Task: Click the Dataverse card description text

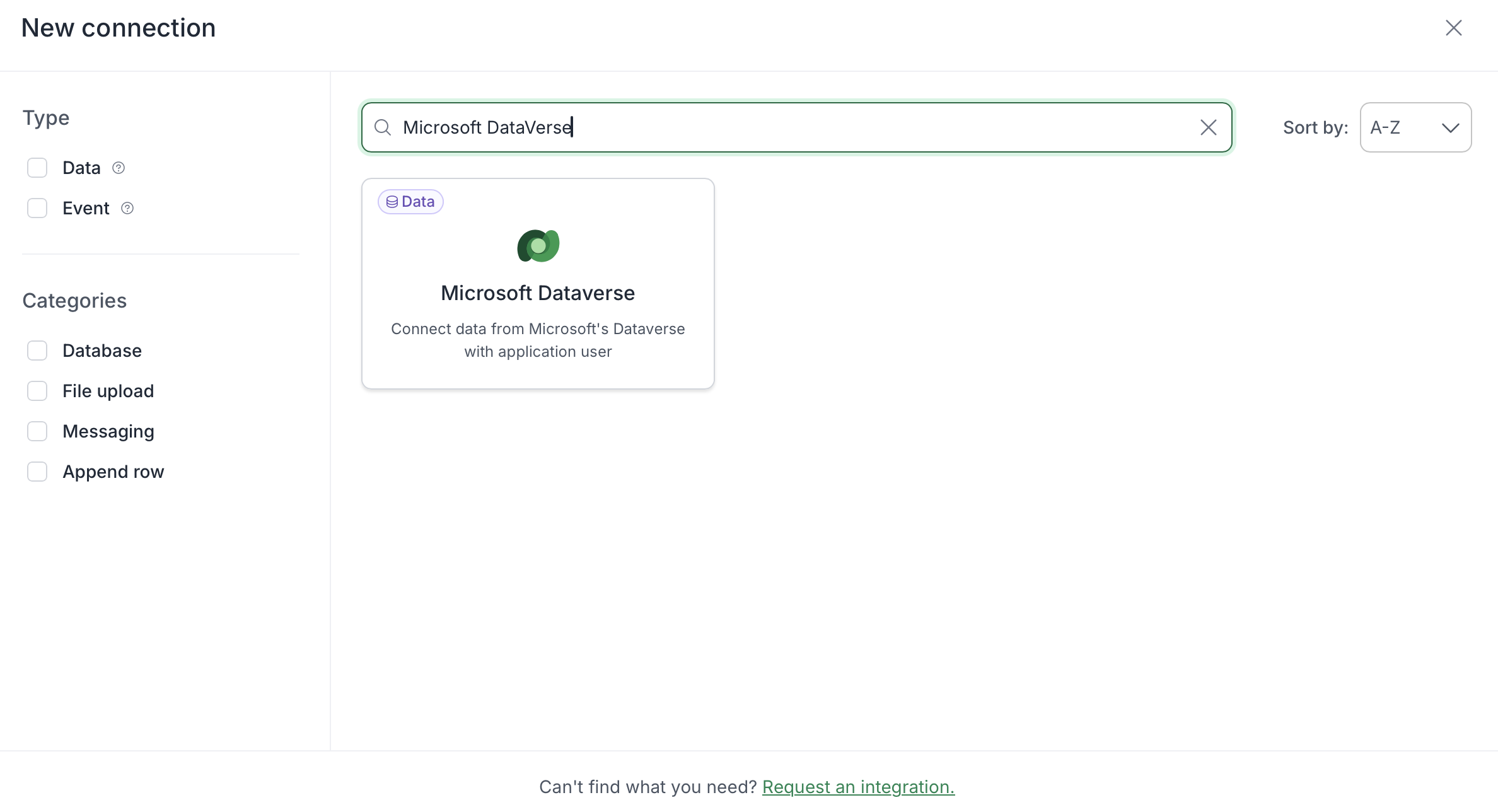Action: pyautogui.click(x=538, y=340)
